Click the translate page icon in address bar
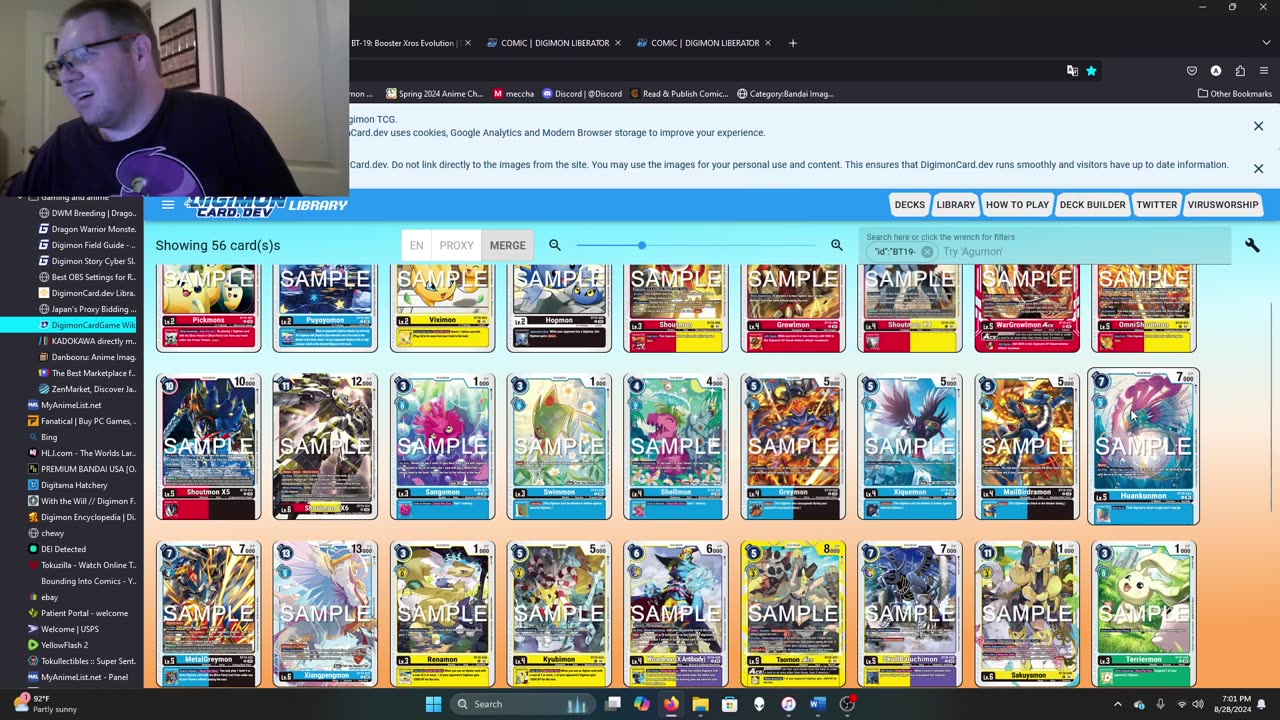 click(x=1072, y=71)
